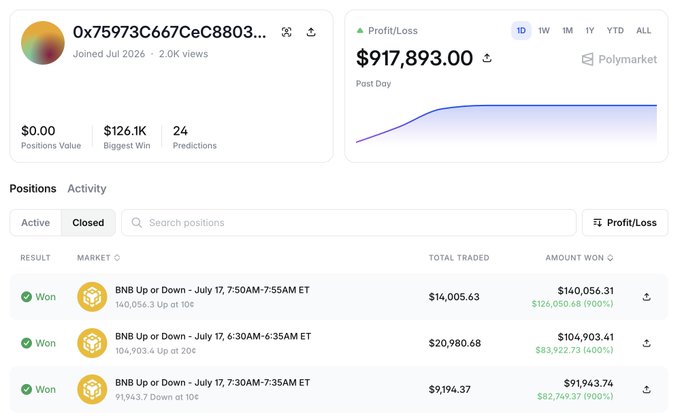Switch to the Positions tab
The image size is (680, 418).
point(33,189)
